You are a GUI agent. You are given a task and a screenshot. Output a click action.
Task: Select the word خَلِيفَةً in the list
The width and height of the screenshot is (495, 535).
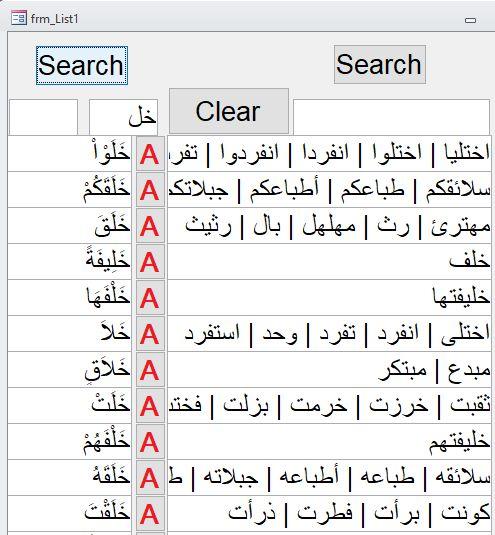point(108,260)
